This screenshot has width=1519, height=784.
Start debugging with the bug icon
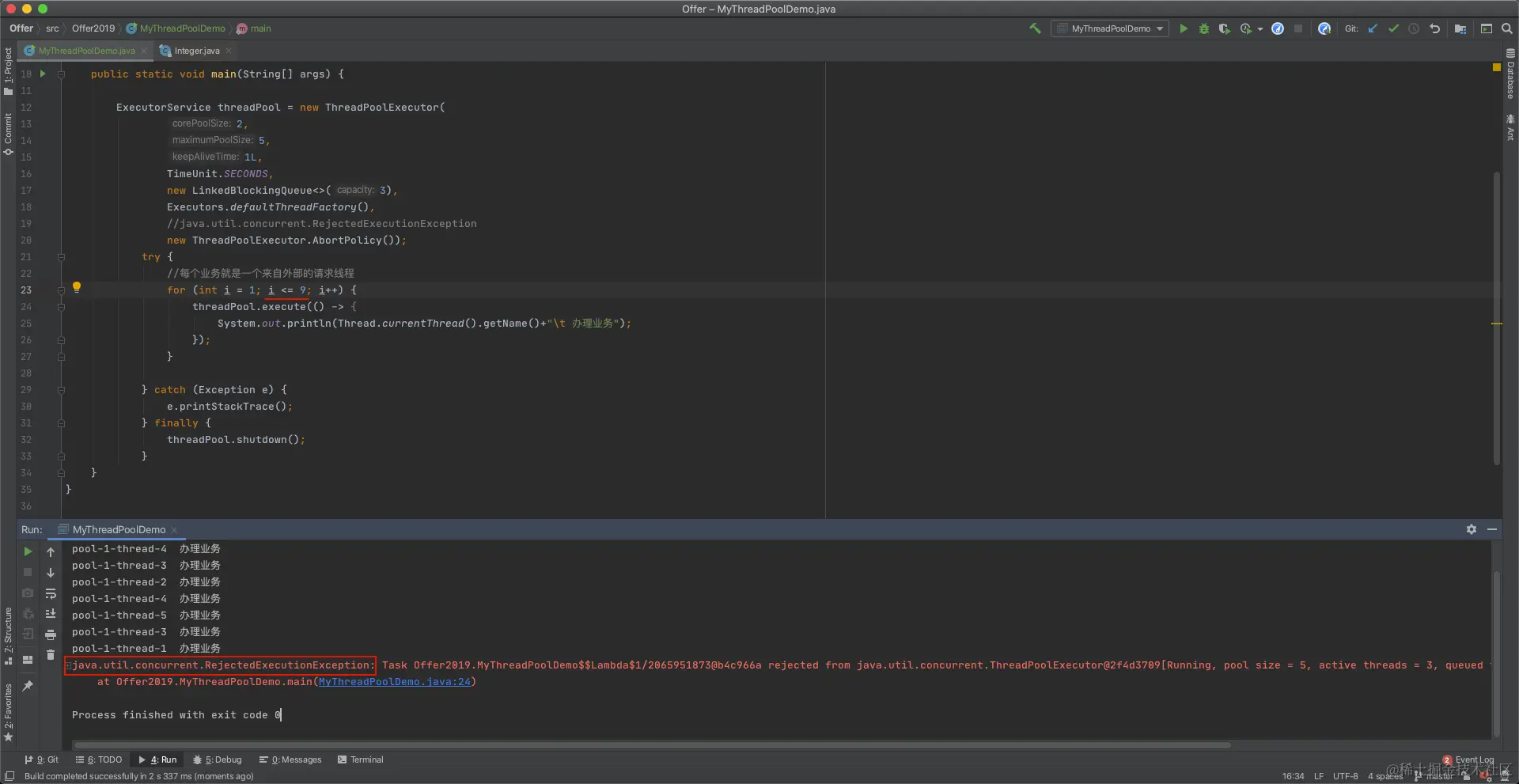click(1204, 28)
